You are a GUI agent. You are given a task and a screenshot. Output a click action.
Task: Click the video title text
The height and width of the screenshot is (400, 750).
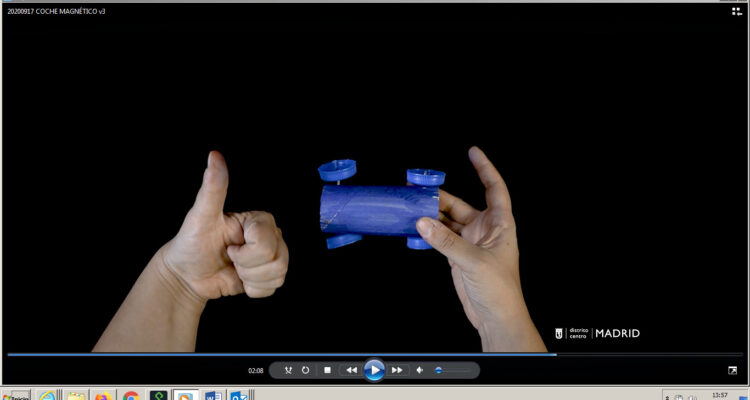point(56,11)
